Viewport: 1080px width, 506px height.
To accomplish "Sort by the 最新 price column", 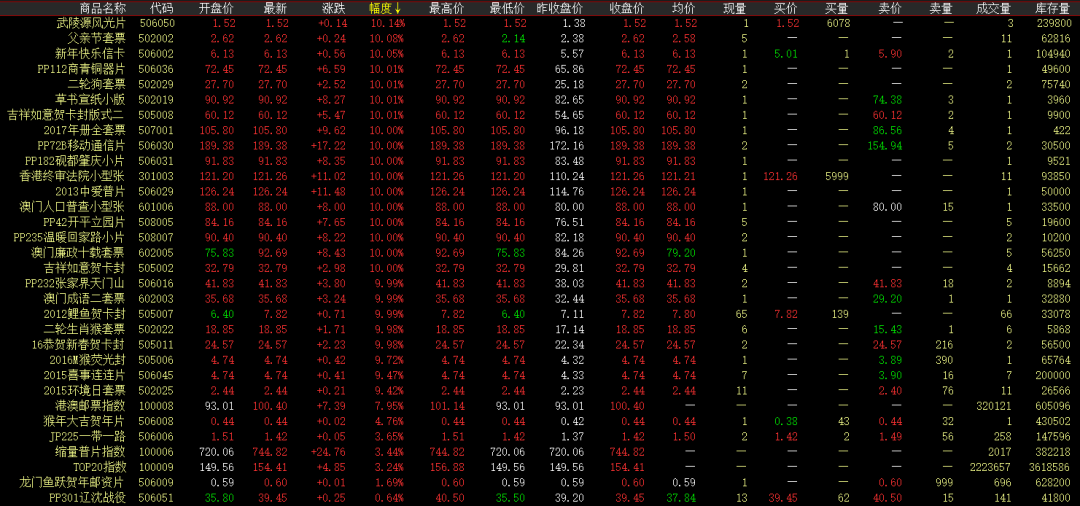I will 275,8.
